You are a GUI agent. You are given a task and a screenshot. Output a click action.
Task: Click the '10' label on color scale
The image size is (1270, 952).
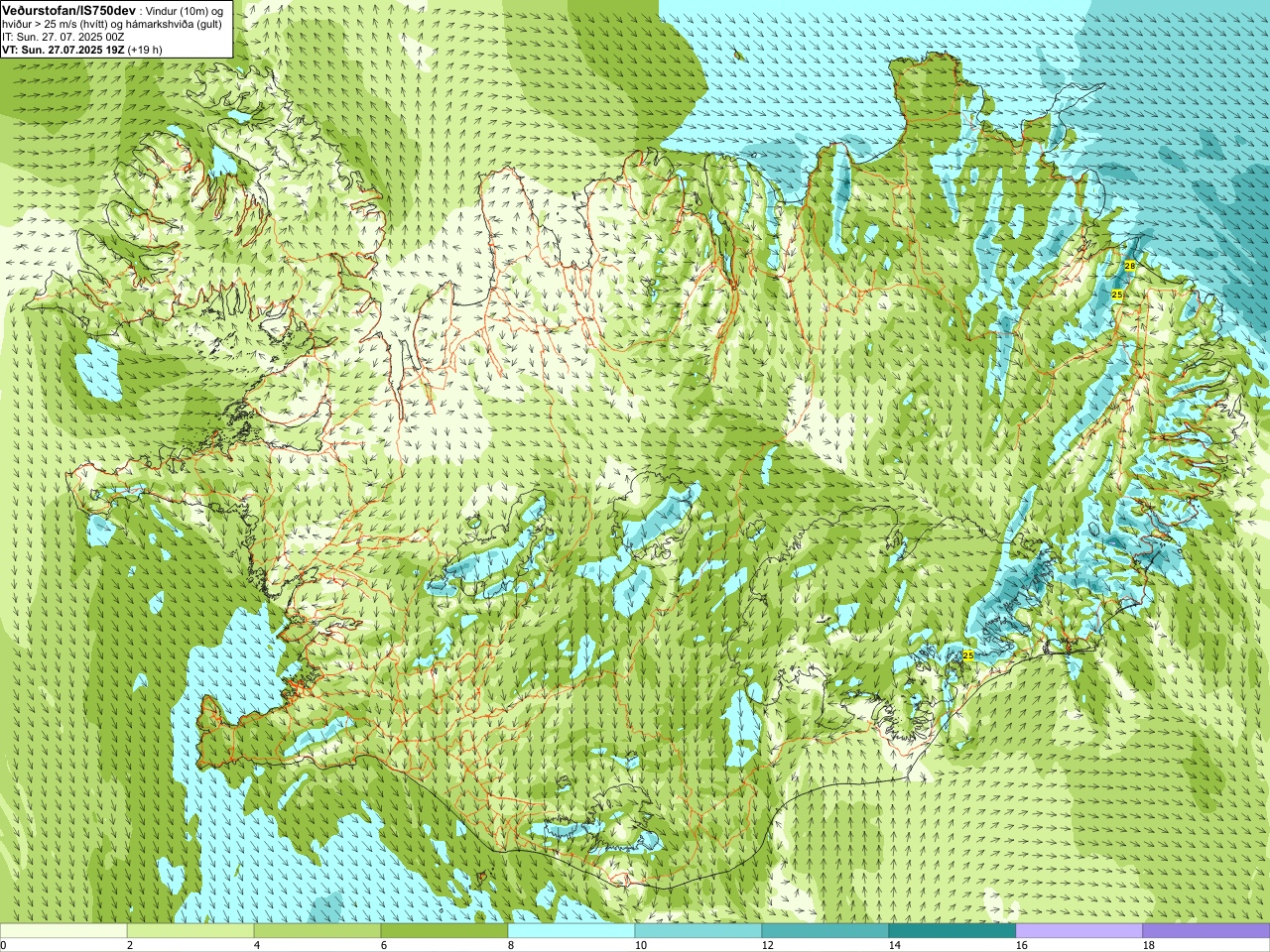click(640, 945)
